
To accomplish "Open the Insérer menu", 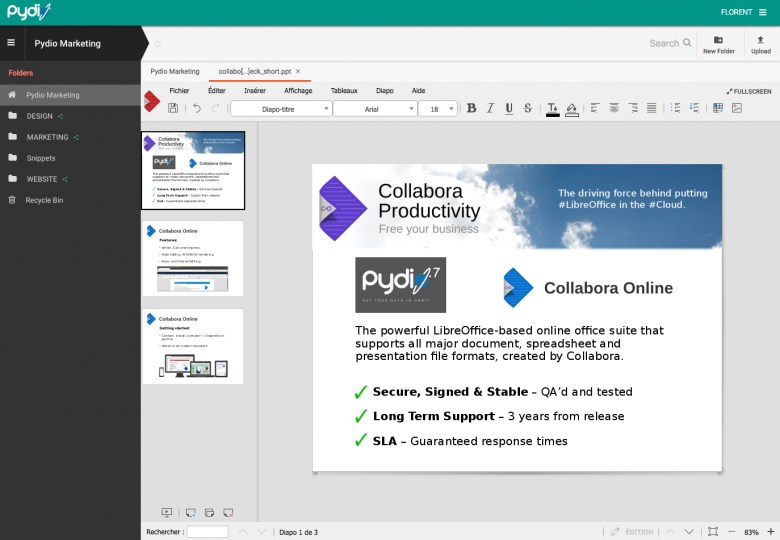I will pos(255,90).
